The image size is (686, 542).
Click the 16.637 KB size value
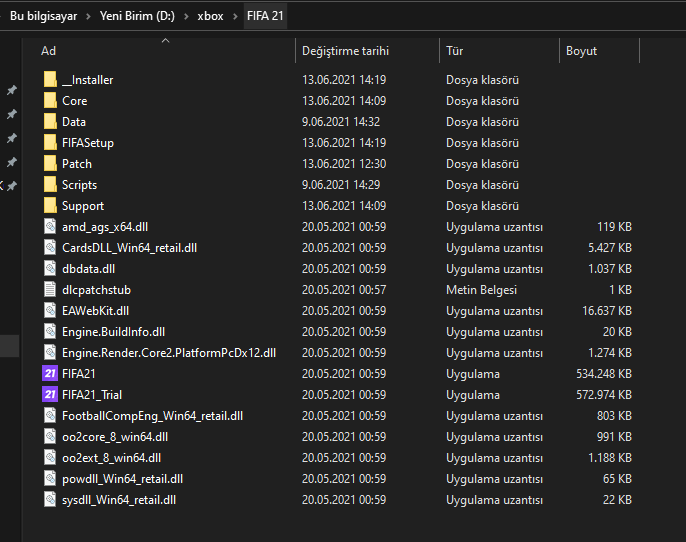607,311
